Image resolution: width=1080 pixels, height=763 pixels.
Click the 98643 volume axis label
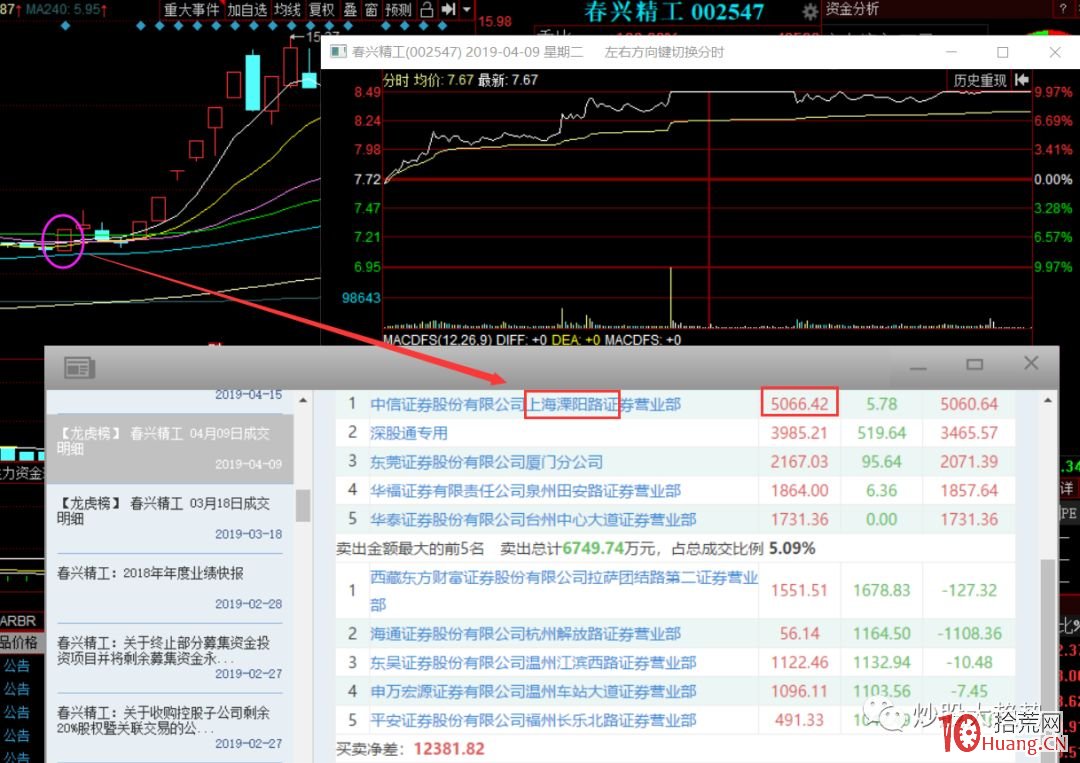[362, 297]
